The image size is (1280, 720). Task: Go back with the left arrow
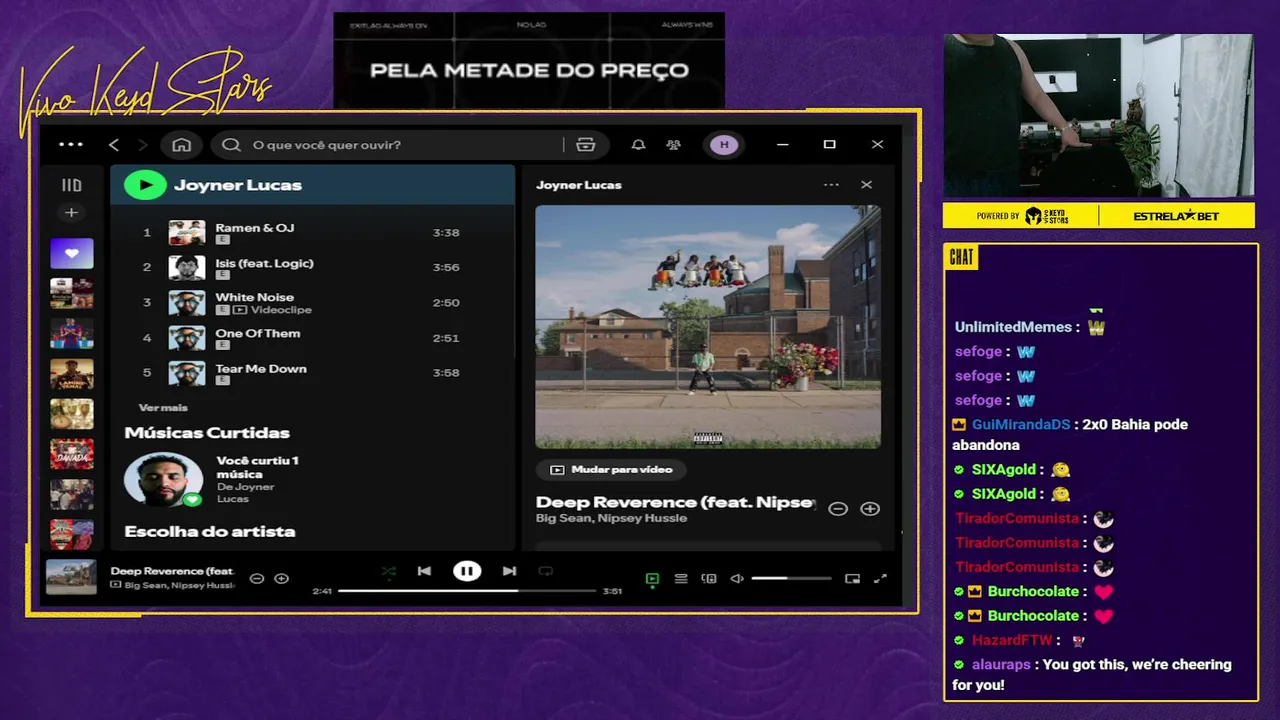click(x=114, y=145)
